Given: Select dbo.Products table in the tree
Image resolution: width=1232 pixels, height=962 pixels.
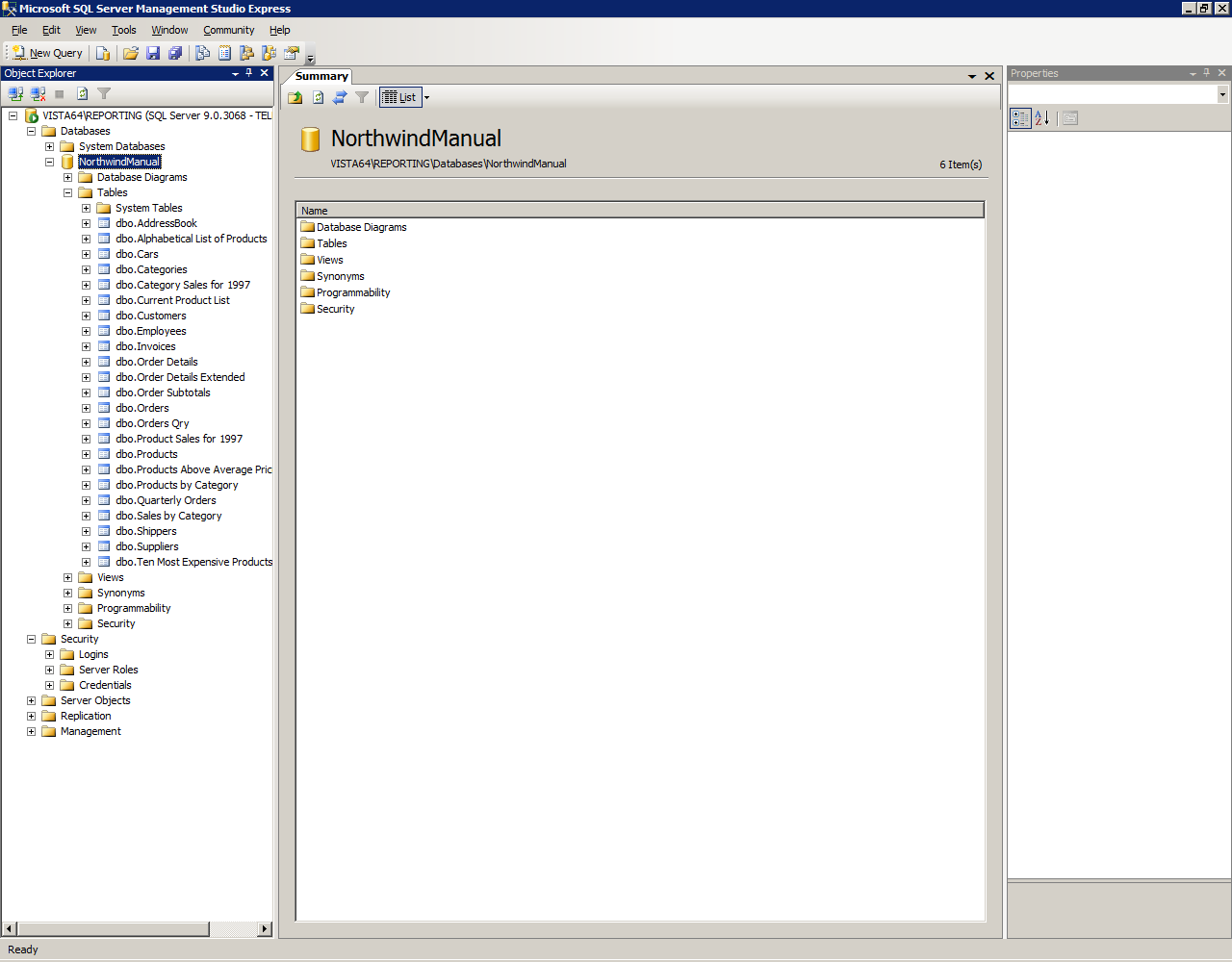Looking at the screenshot, I should coord(146,454).
